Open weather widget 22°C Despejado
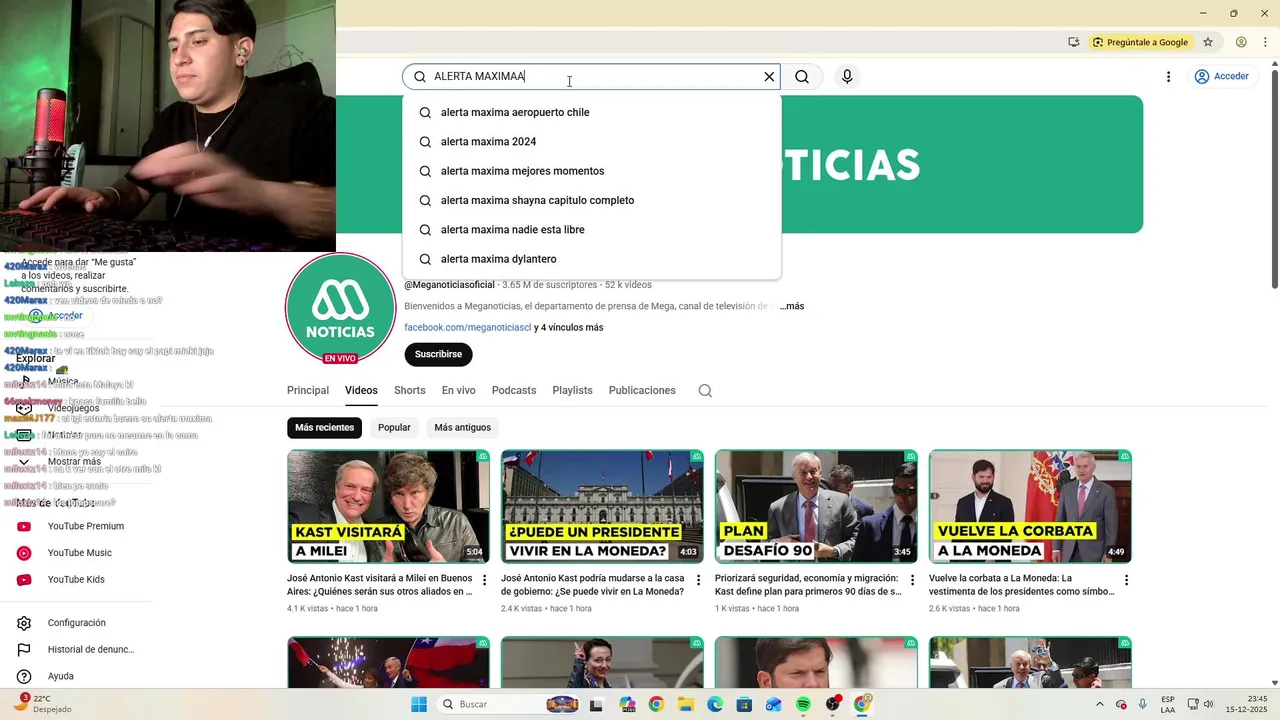The height and width of the screenshot is (720, 1280). point(43,704)
